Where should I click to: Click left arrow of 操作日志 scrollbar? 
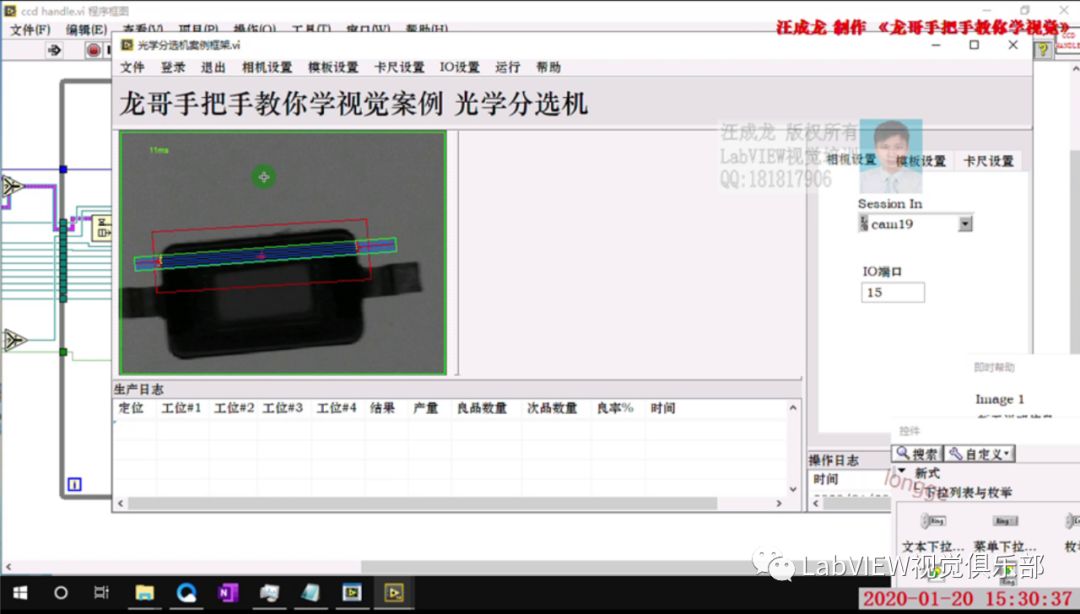(x=816, y=504)
